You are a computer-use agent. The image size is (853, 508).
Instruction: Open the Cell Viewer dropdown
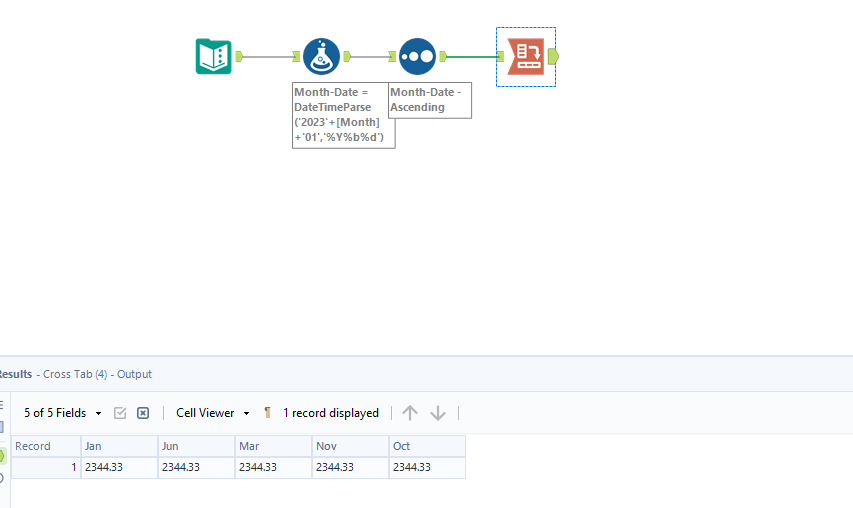(213, 413)
